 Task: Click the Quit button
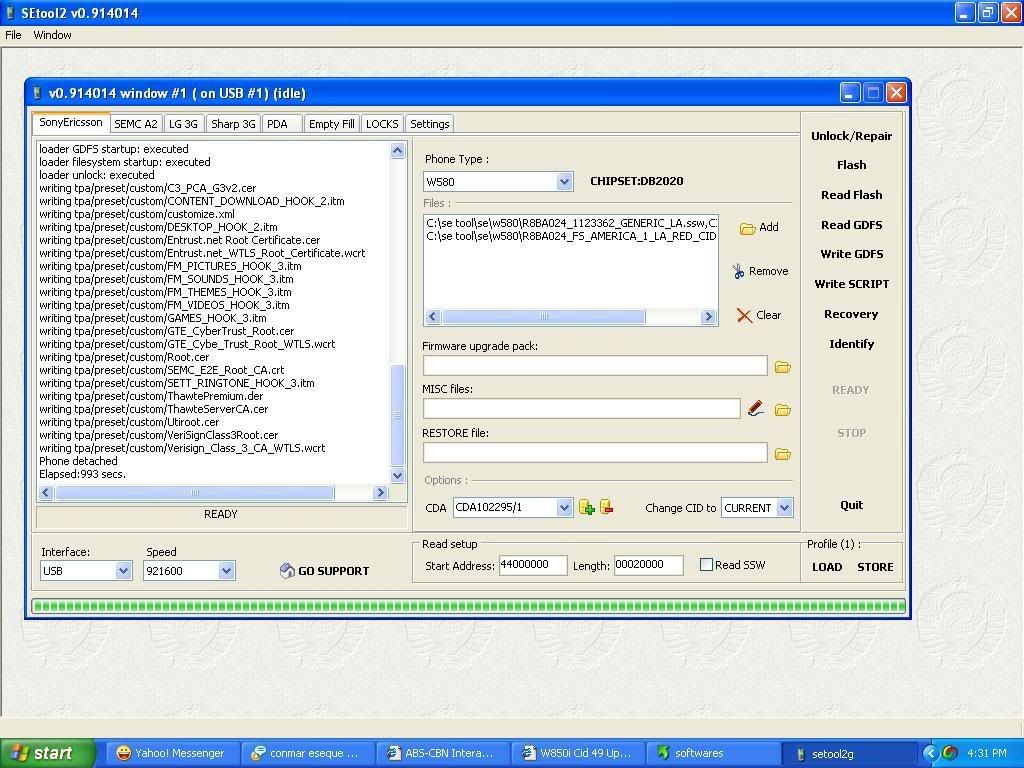(x=852, y=505)
